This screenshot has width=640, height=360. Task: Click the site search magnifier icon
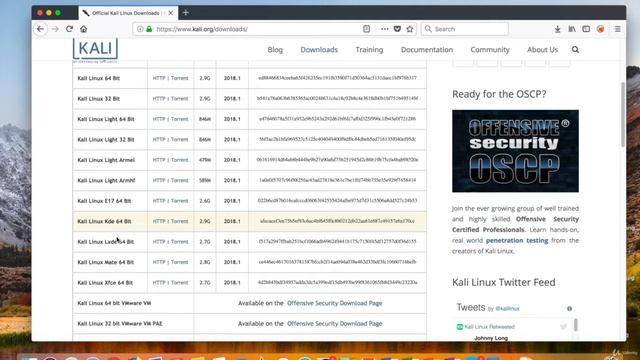click(575, 49)
